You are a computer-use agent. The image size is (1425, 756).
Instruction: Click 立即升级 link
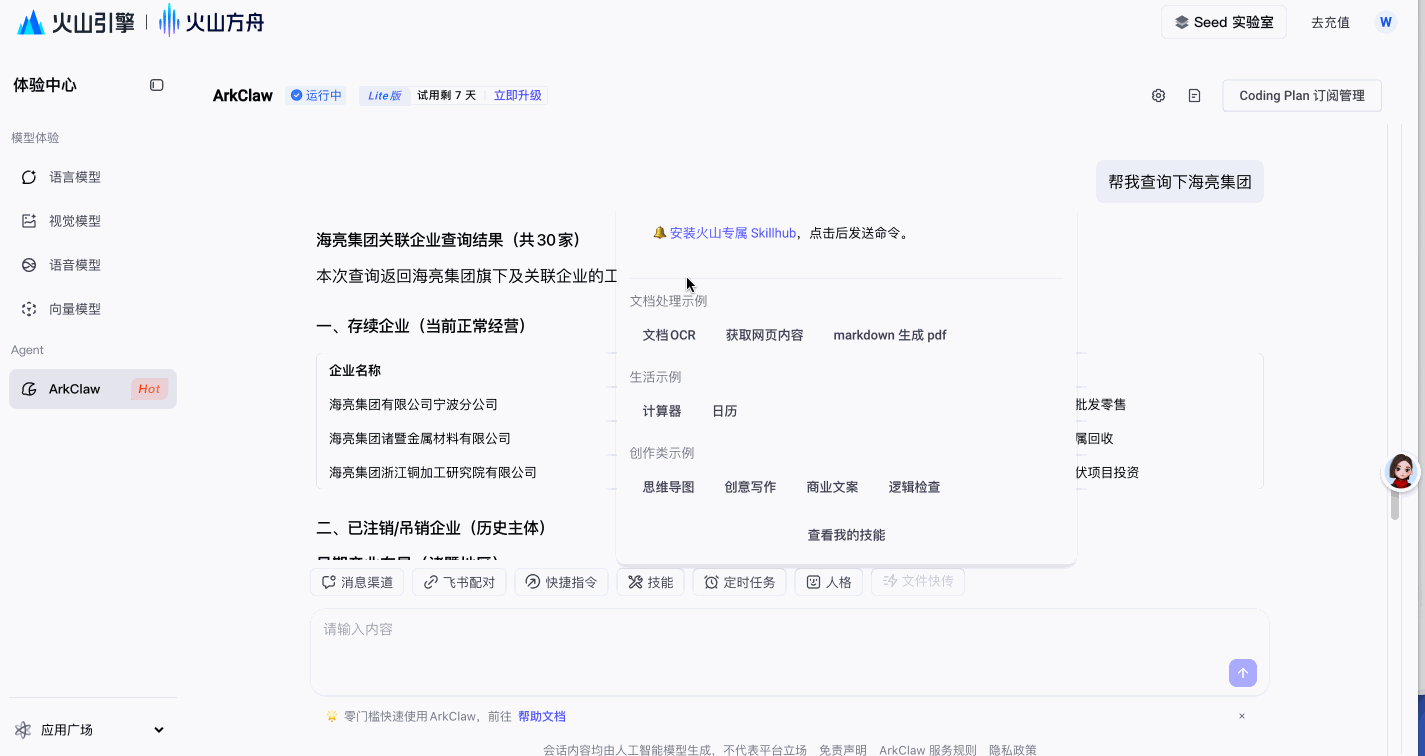click(518, 96)
